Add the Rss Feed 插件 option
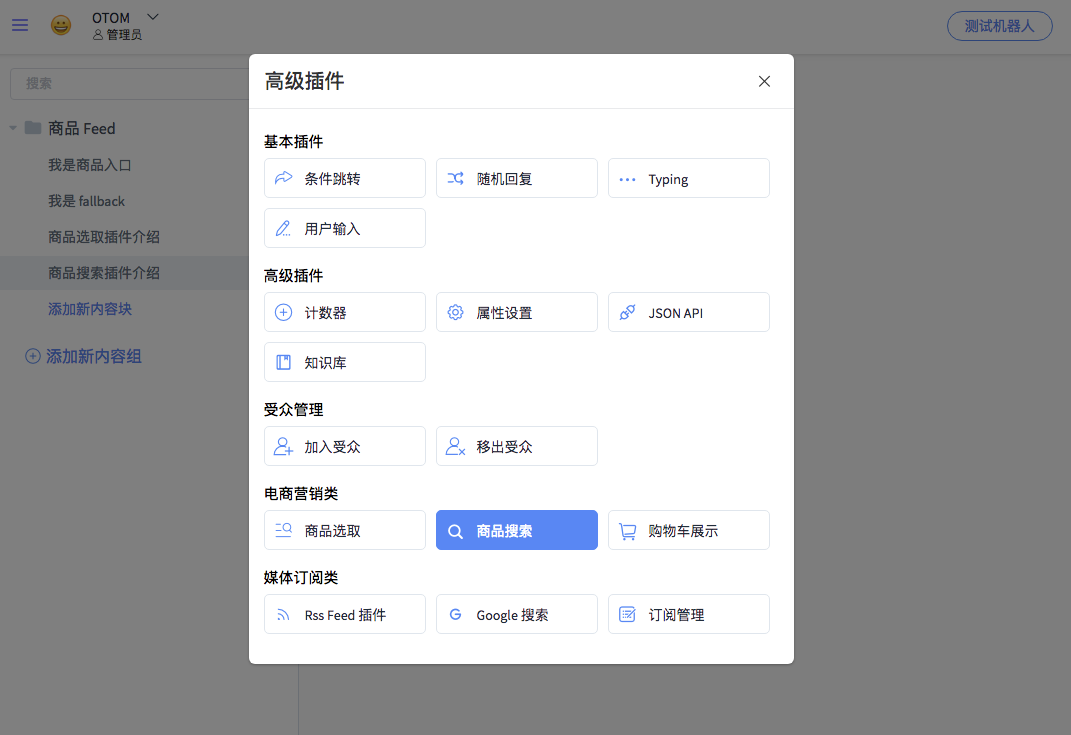1071x735 pixels. click(345, 614)
